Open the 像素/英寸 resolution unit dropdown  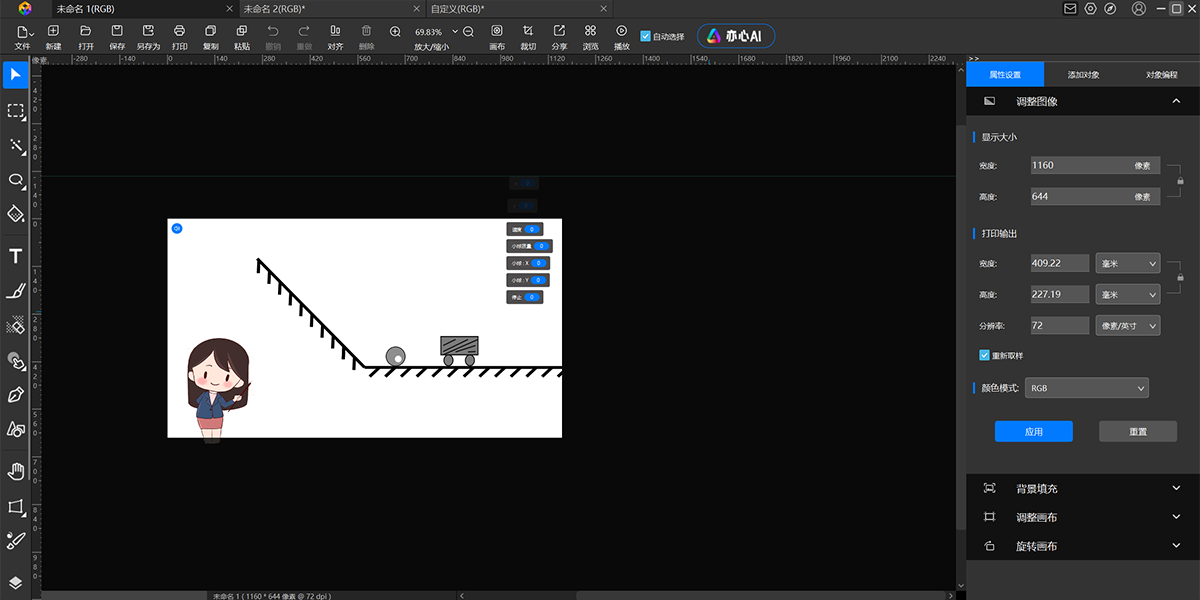pos(1128,326)
